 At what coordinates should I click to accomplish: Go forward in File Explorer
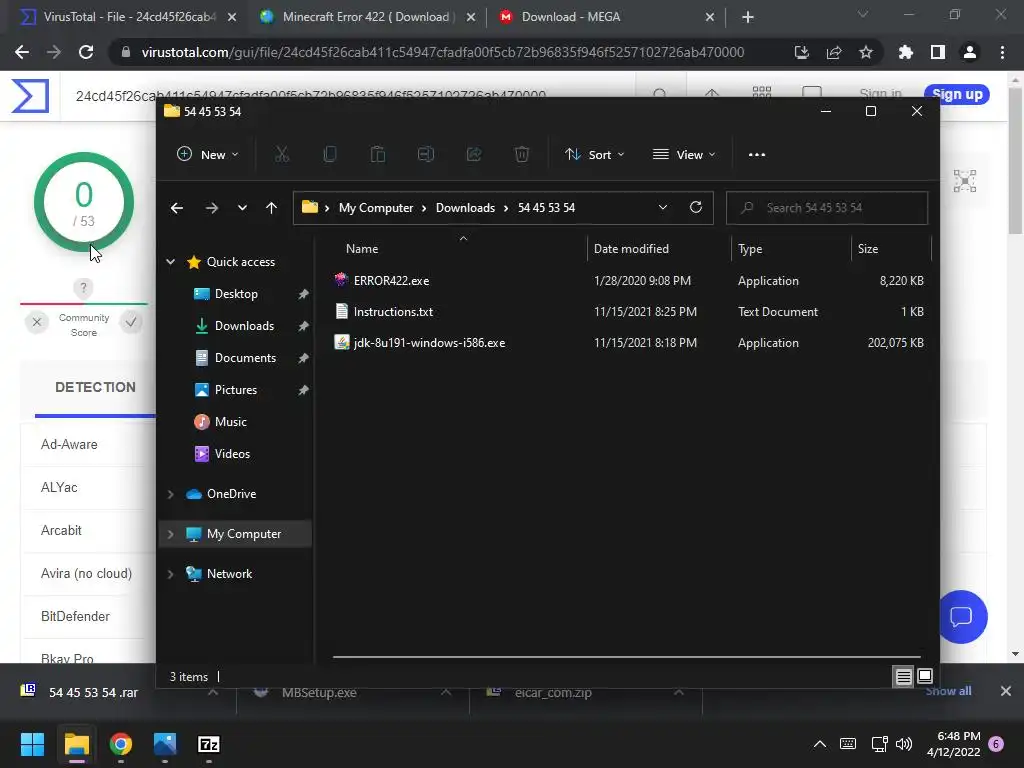(212, 208)
